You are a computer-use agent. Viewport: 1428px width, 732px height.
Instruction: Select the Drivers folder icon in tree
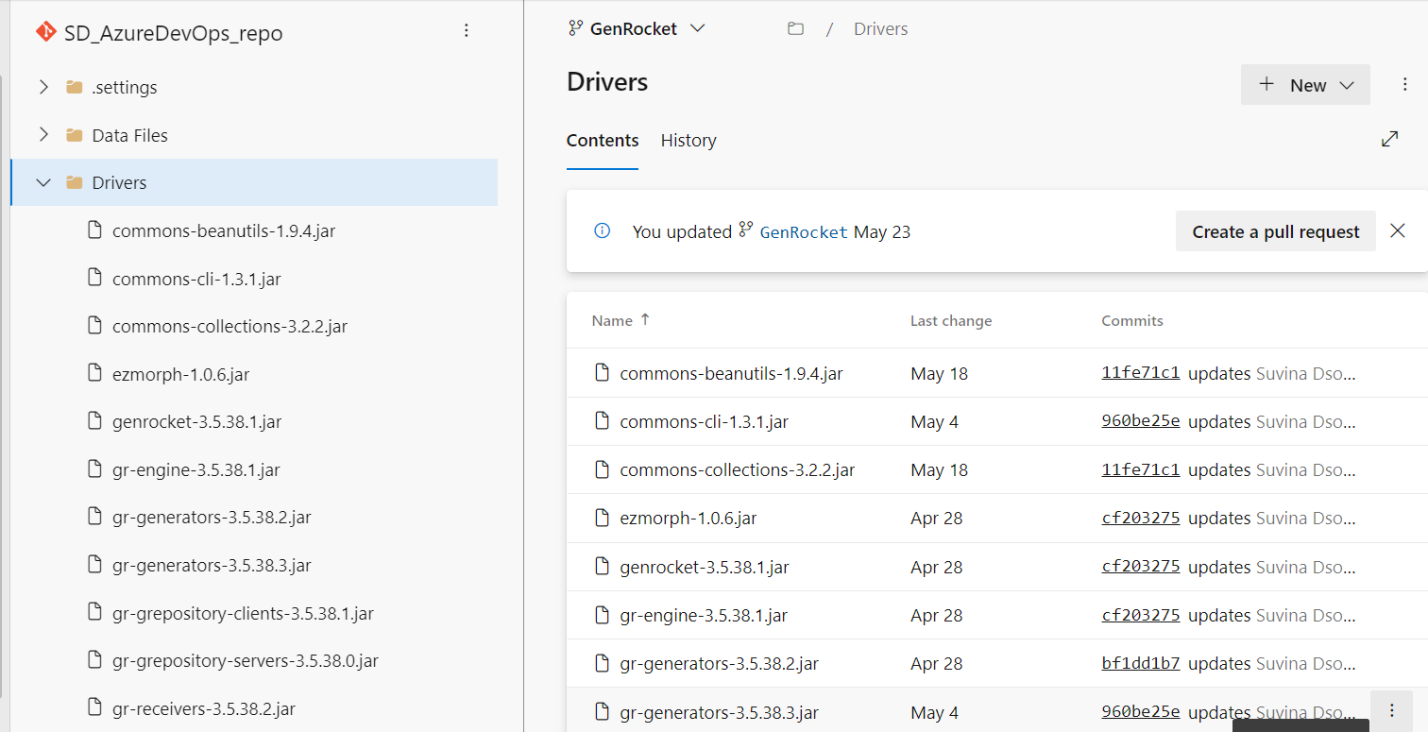point(74,183)
